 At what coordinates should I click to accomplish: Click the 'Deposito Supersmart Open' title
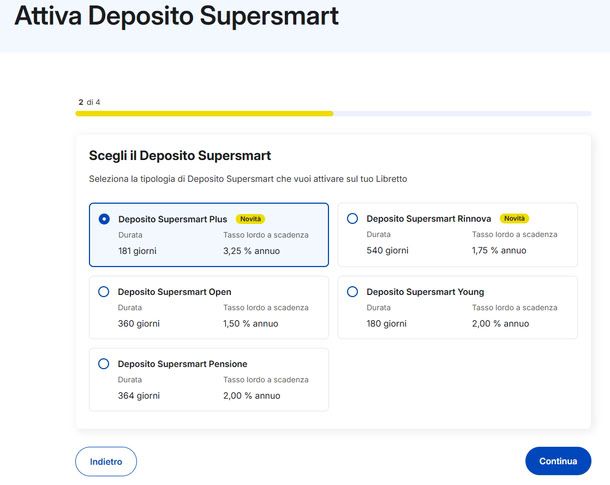[175, 292]
